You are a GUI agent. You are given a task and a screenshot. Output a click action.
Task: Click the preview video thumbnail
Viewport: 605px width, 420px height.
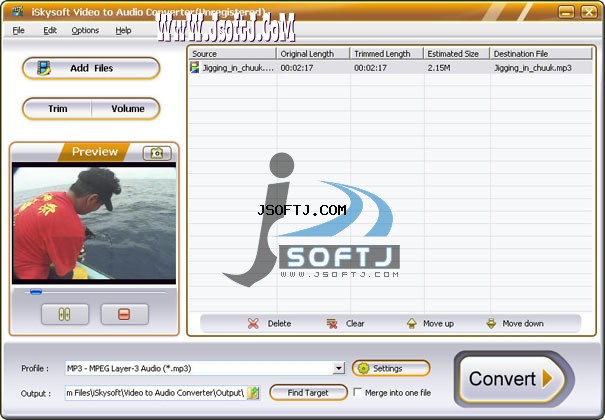[x=94, y=223]
